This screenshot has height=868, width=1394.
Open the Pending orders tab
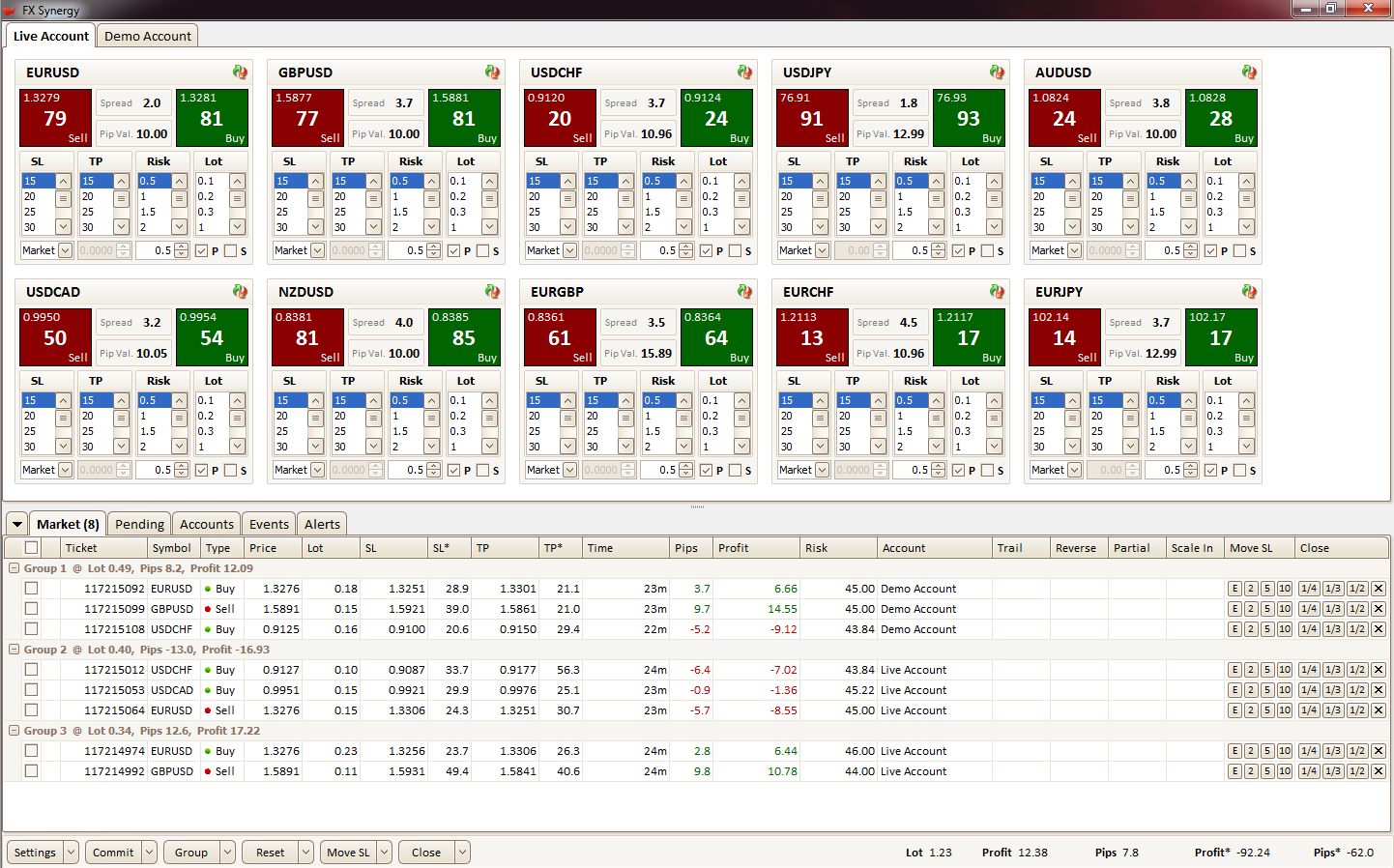pyautogui.click(x=138, y=523)
